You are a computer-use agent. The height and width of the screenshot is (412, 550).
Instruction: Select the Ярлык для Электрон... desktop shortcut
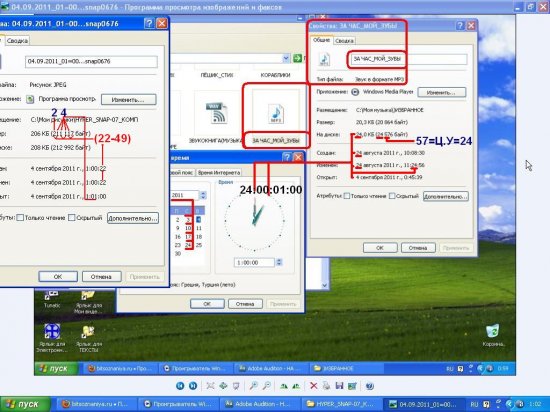(x=52, y=338)
